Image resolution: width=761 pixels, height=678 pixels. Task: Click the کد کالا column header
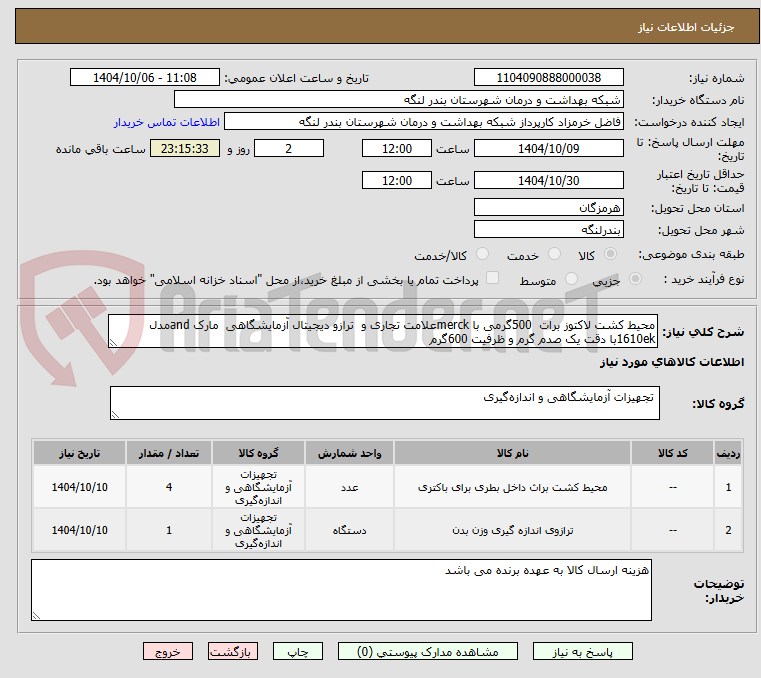672,453
